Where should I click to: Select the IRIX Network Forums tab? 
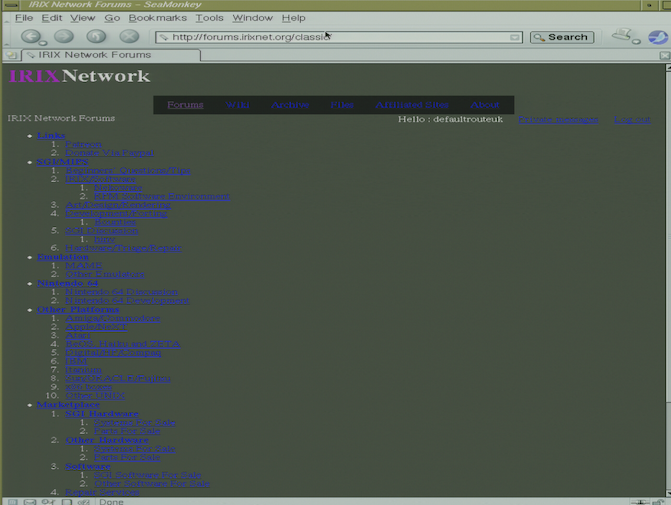111,55
